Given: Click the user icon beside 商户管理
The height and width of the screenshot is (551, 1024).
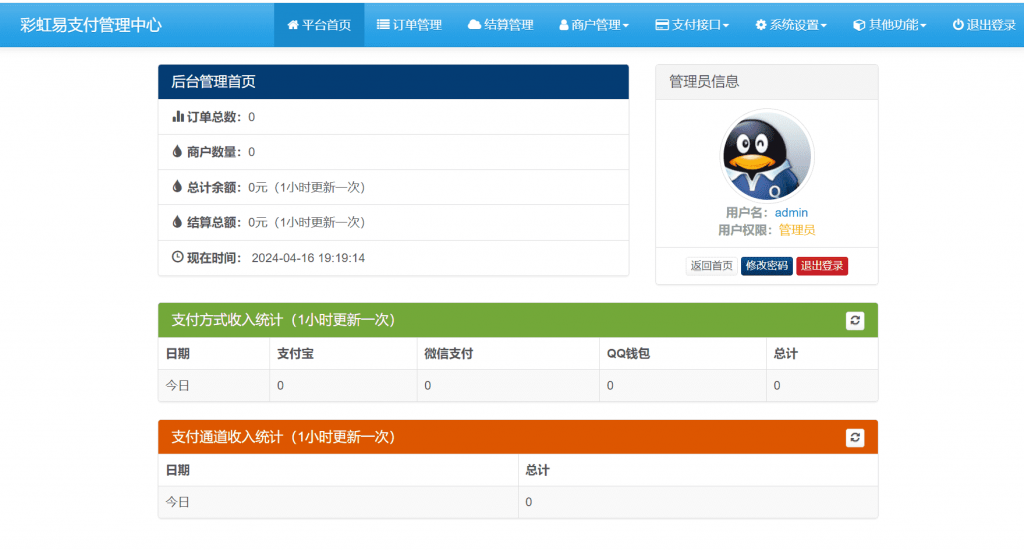Looking at the screenshot, I should point(564,25).
